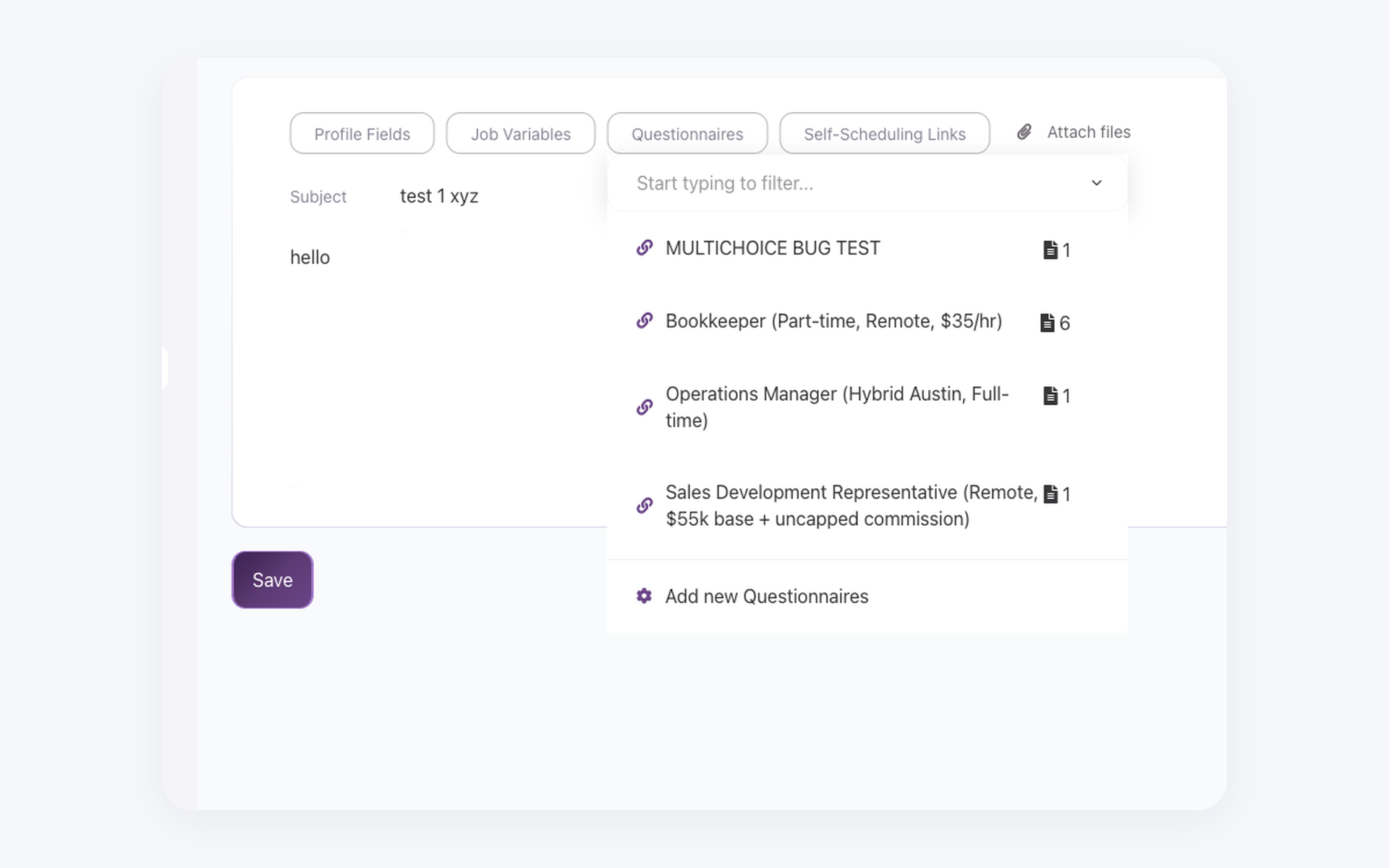The image size is (1389, 868).
Task: Click the paperclip Attach files icon
Action: (1024, 132)
